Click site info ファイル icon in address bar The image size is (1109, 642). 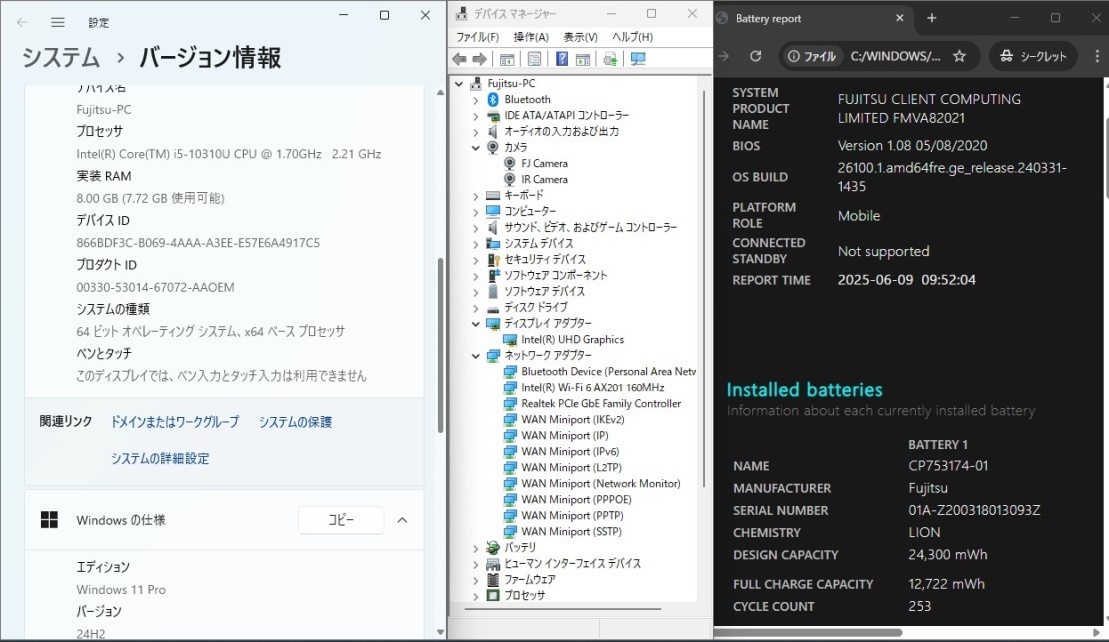(811, 56)
